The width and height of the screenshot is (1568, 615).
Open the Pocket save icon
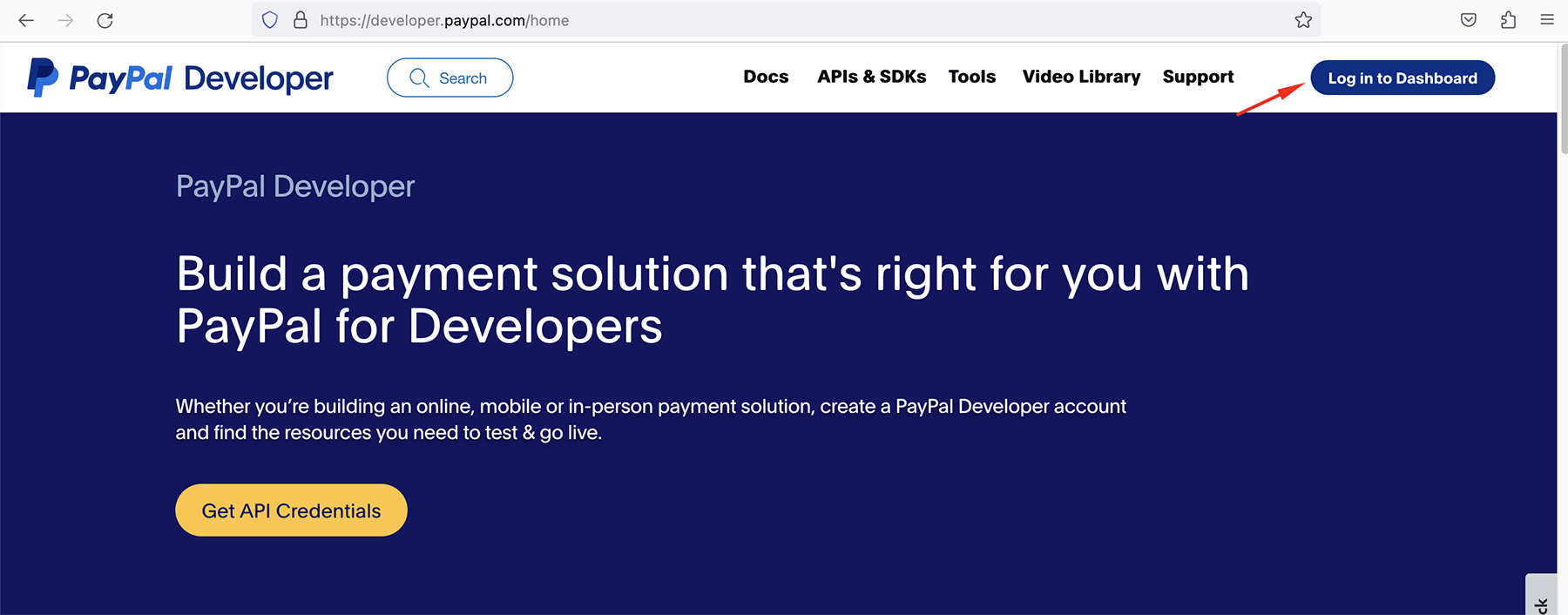coord(1469,20)
